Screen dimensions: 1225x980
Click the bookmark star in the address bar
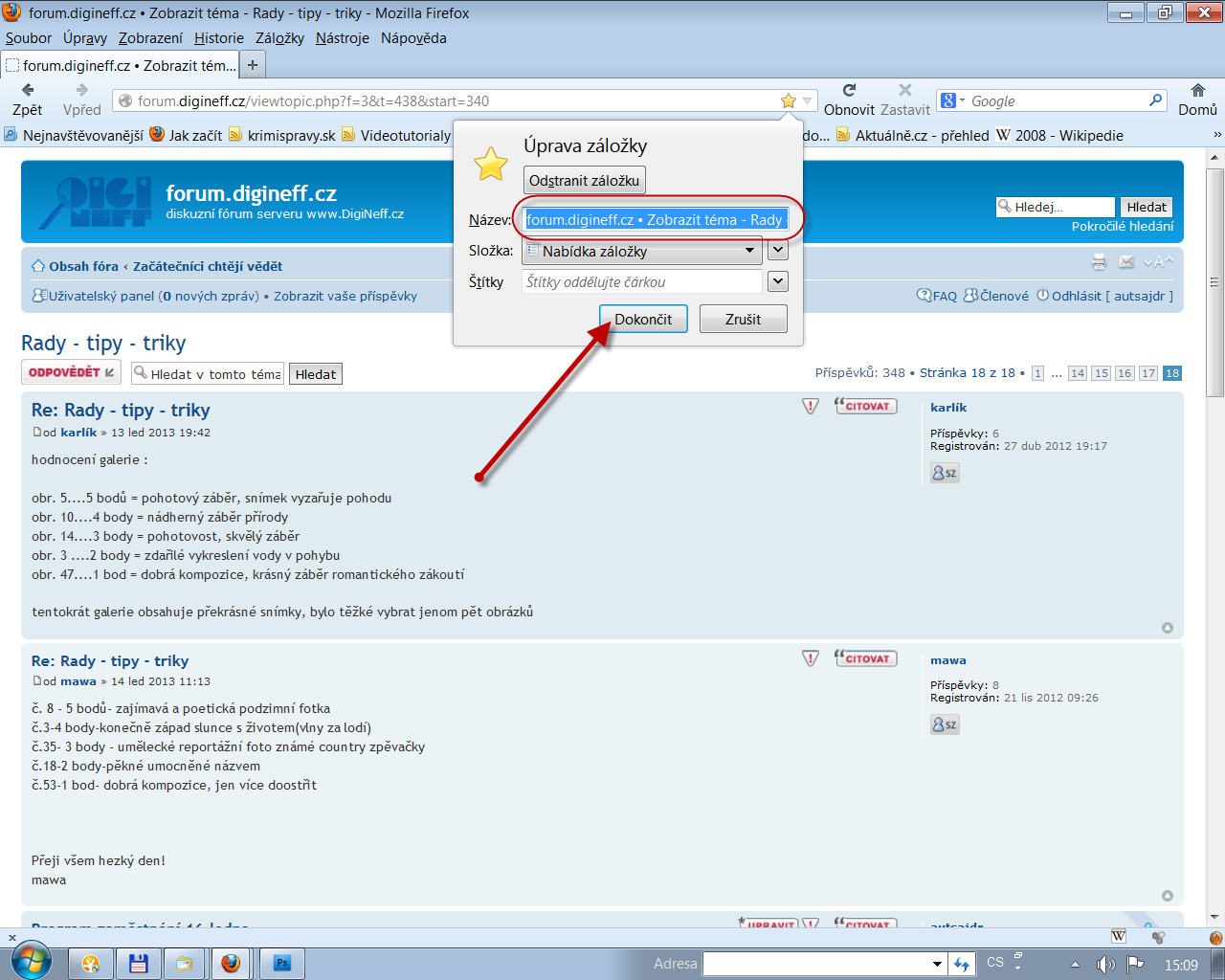tap(788, 100)
